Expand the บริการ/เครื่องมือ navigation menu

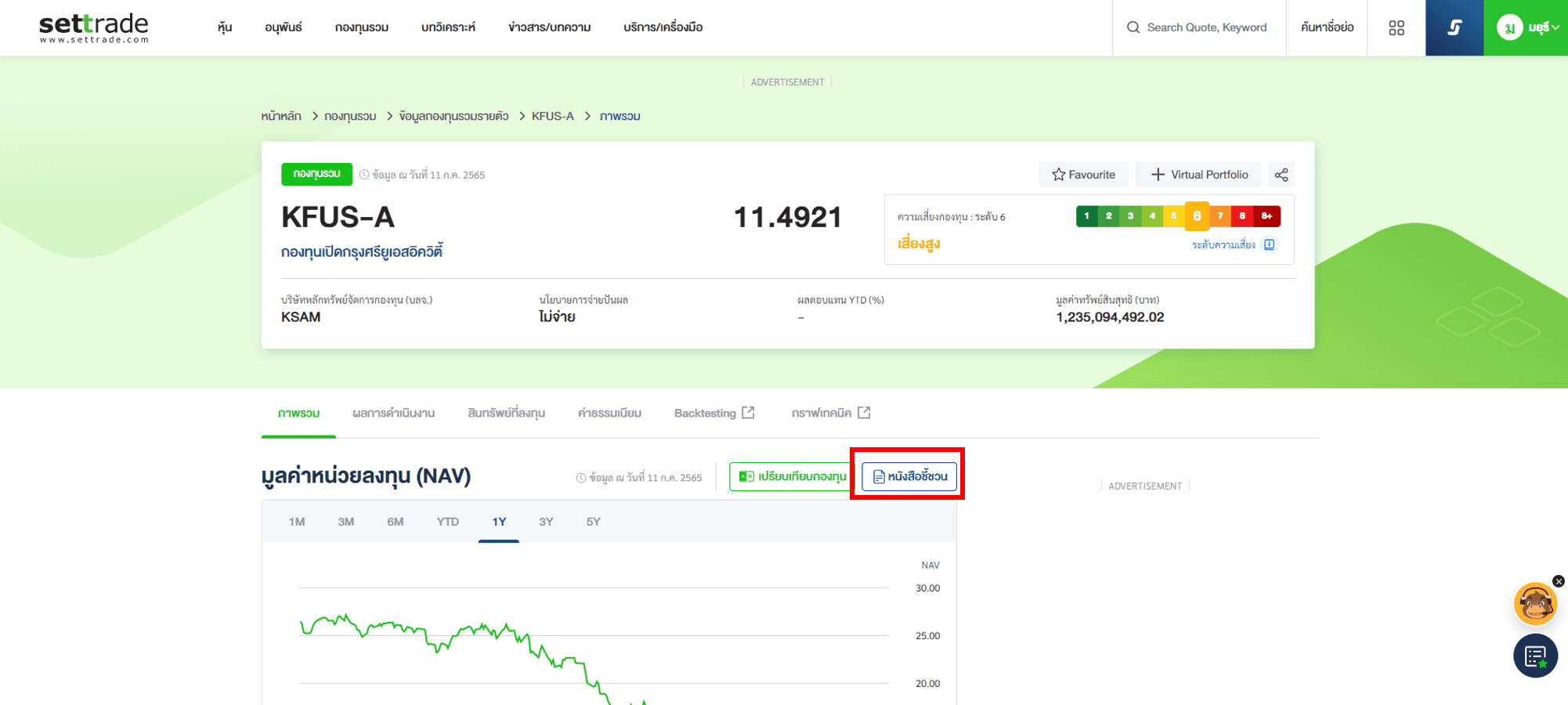(663, 27)
